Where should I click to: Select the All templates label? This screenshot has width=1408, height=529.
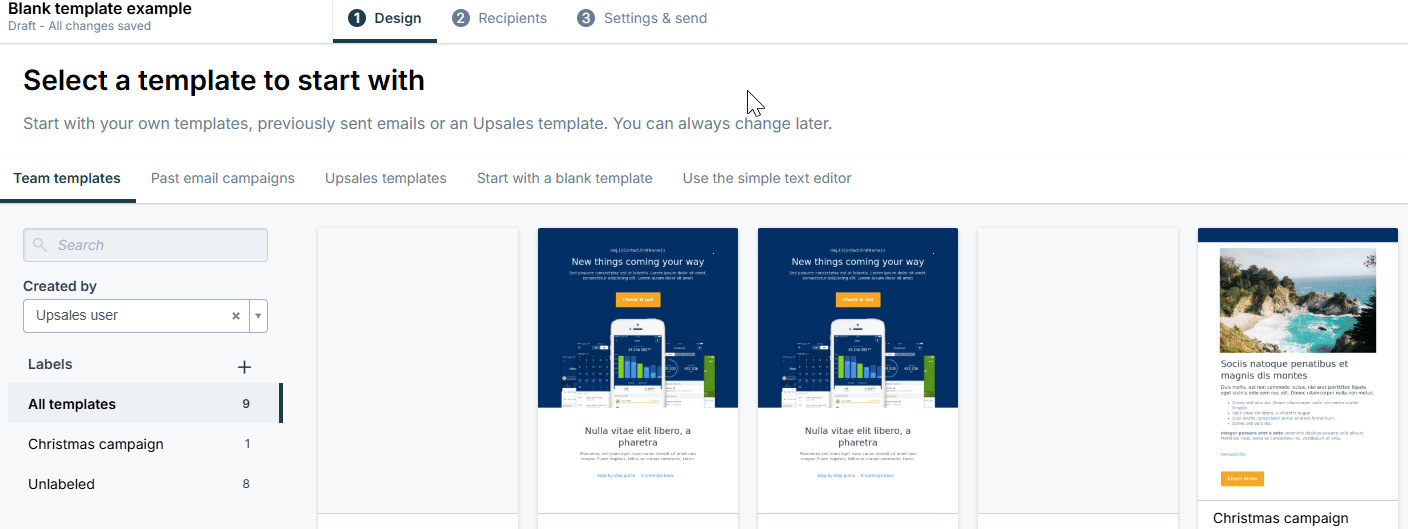pyautogui.click(x=144, y=404)
